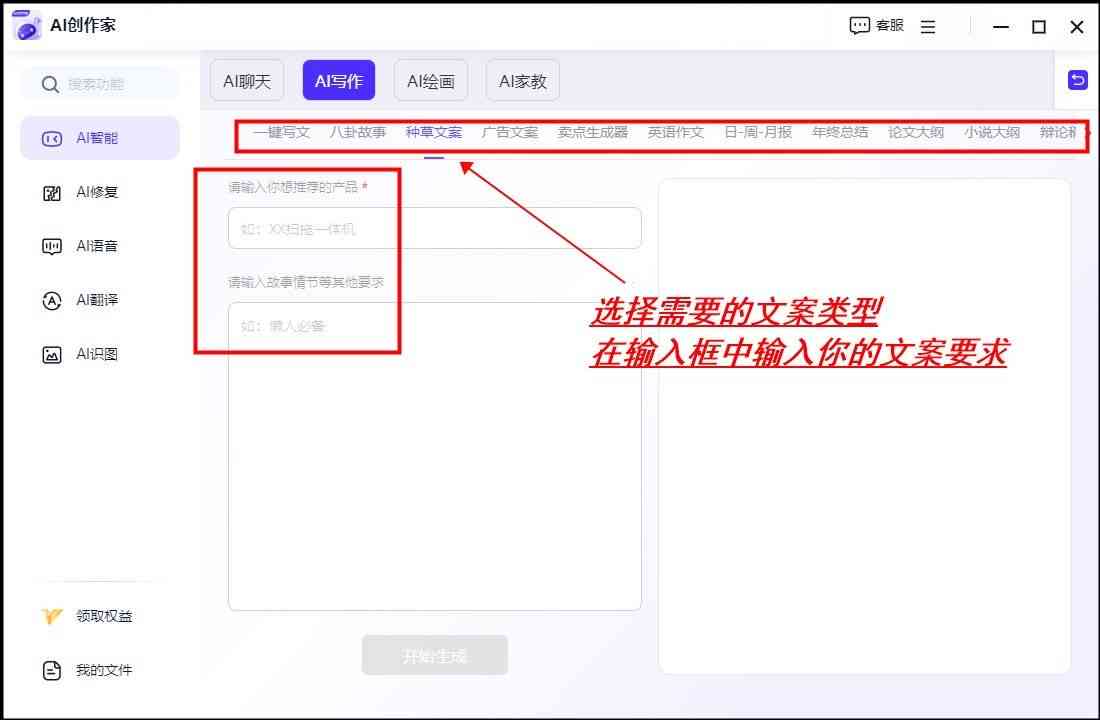Click the 开始生成 button
The image size is (1100, 720).
coord(434,655)
